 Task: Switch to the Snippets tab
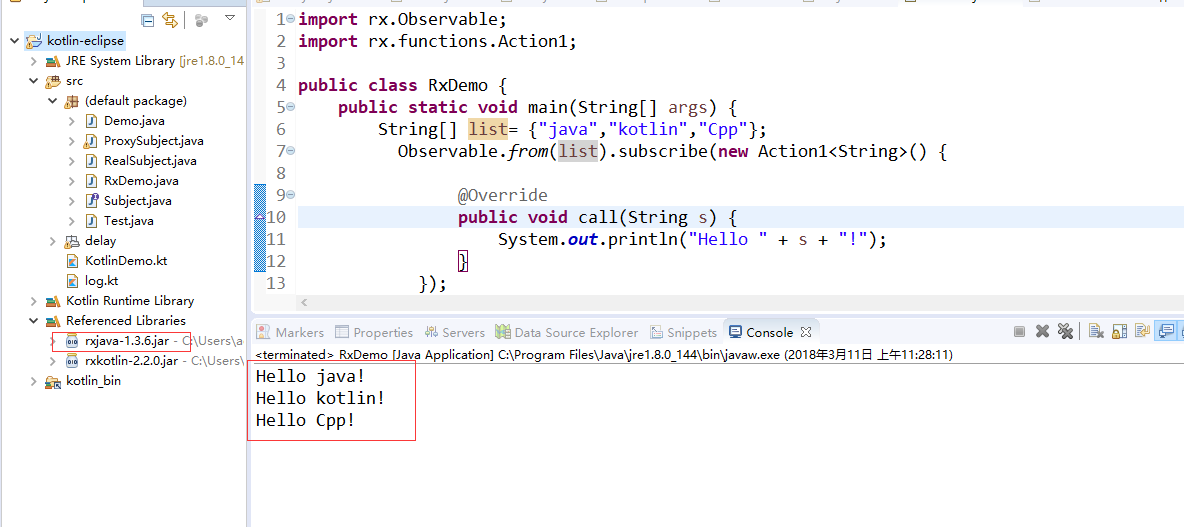tap(682, 332)
